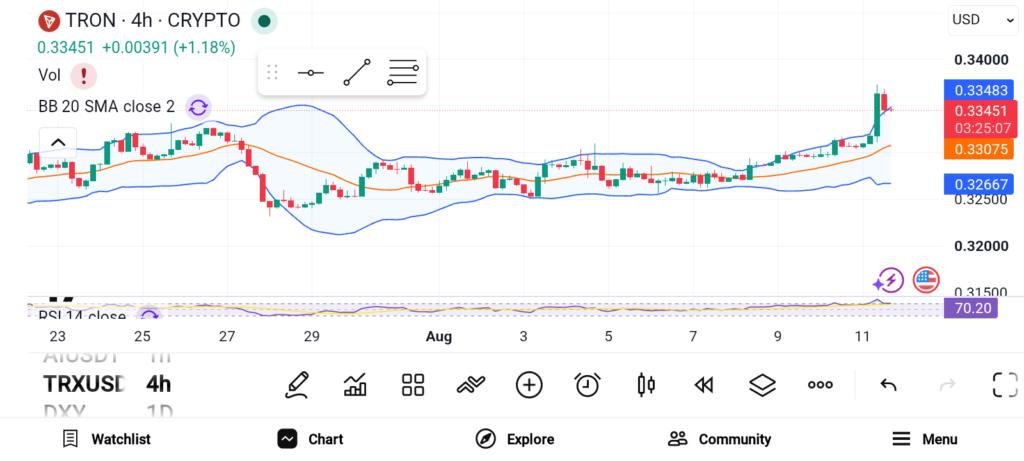Tap the BB 20 SMA close 2 label

(x=106, y=107)
